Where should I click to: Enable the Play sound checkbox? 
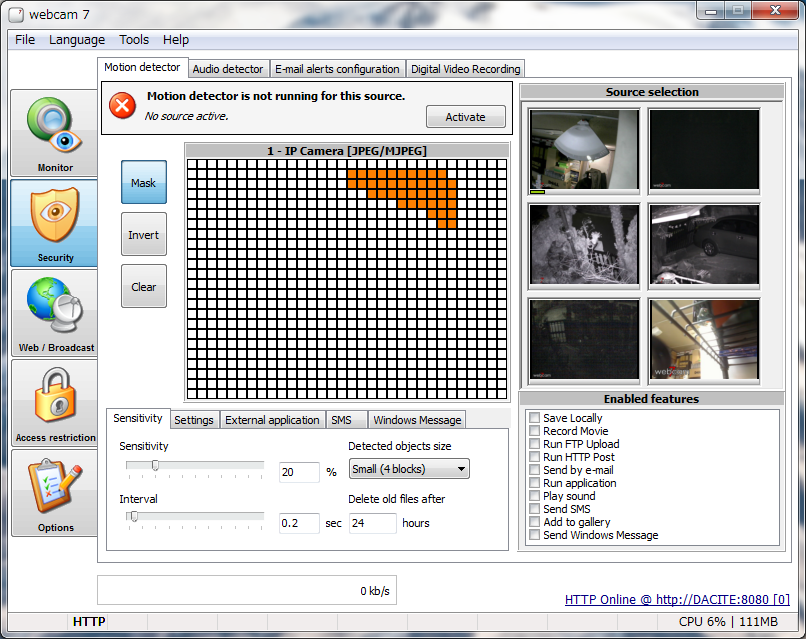tap(535, 496)
